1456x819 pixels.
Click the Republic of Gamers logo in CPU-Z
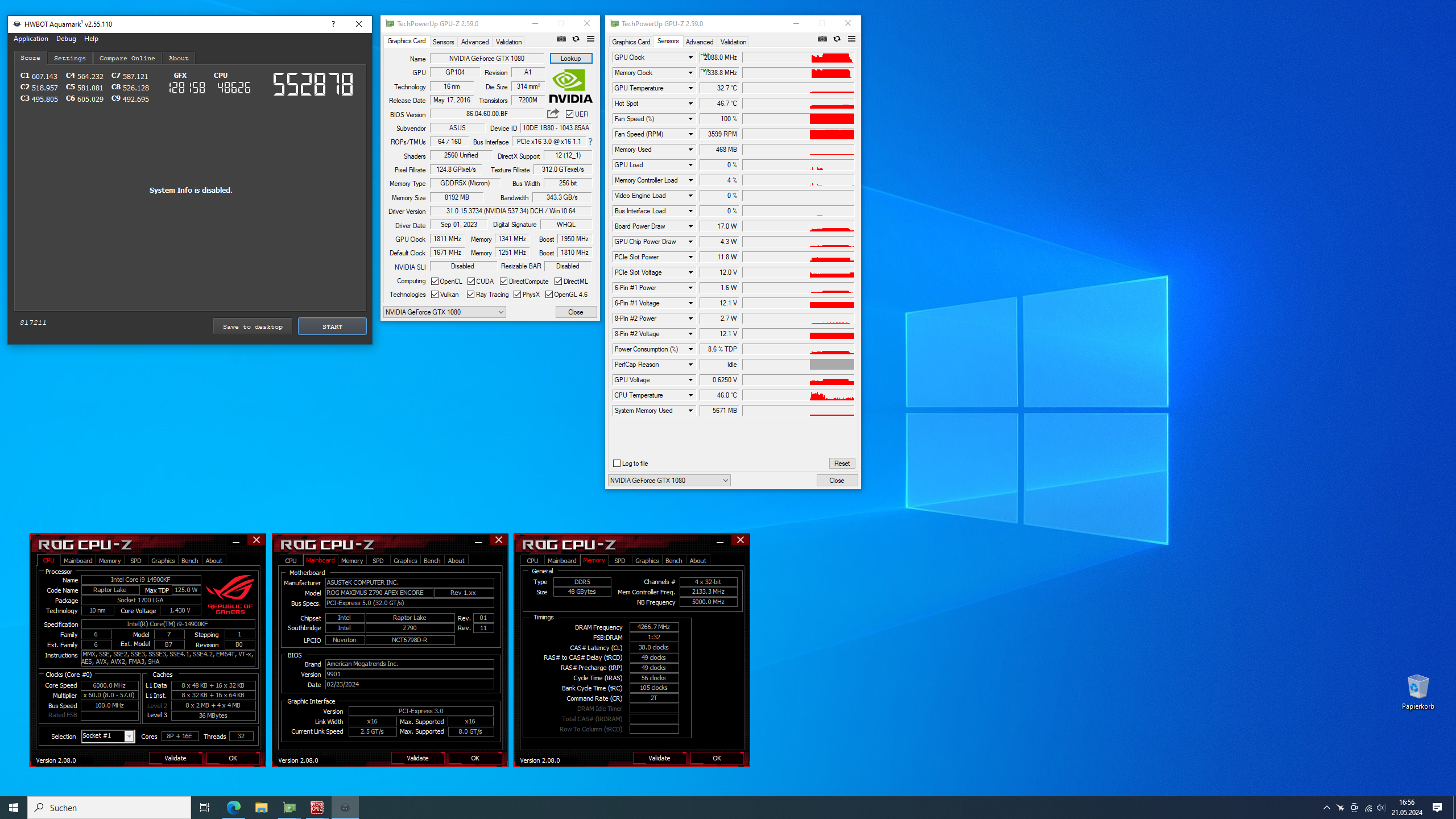230,594
